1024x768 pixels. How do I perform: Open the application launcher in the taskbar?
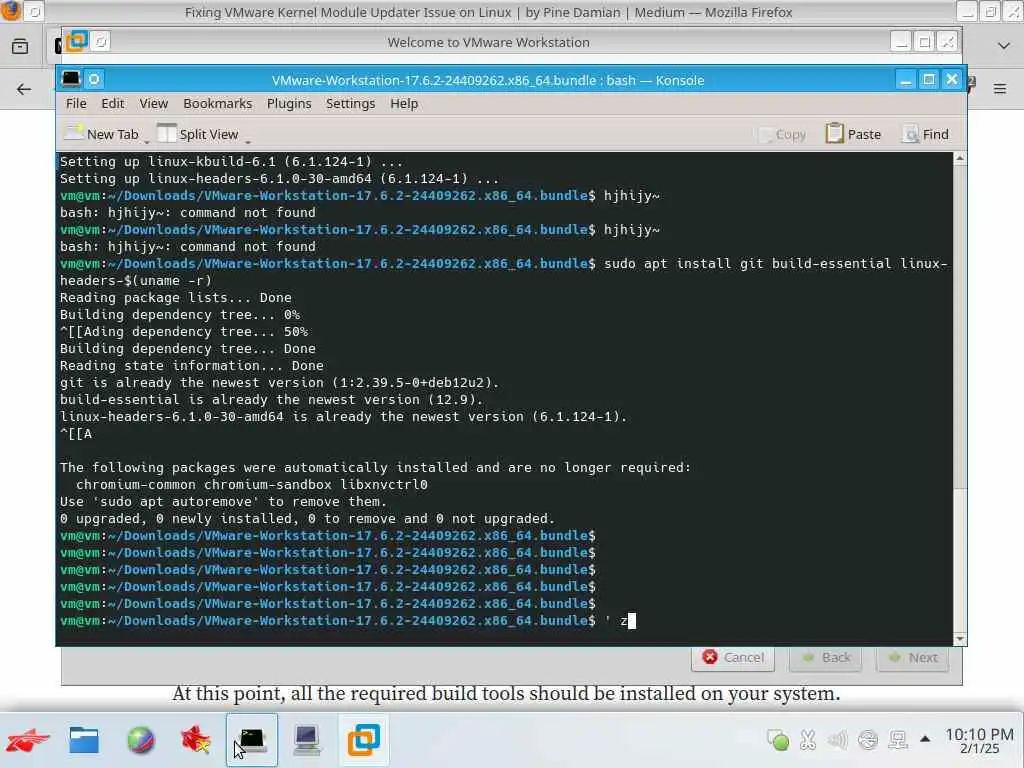click(x=27, y=741)
